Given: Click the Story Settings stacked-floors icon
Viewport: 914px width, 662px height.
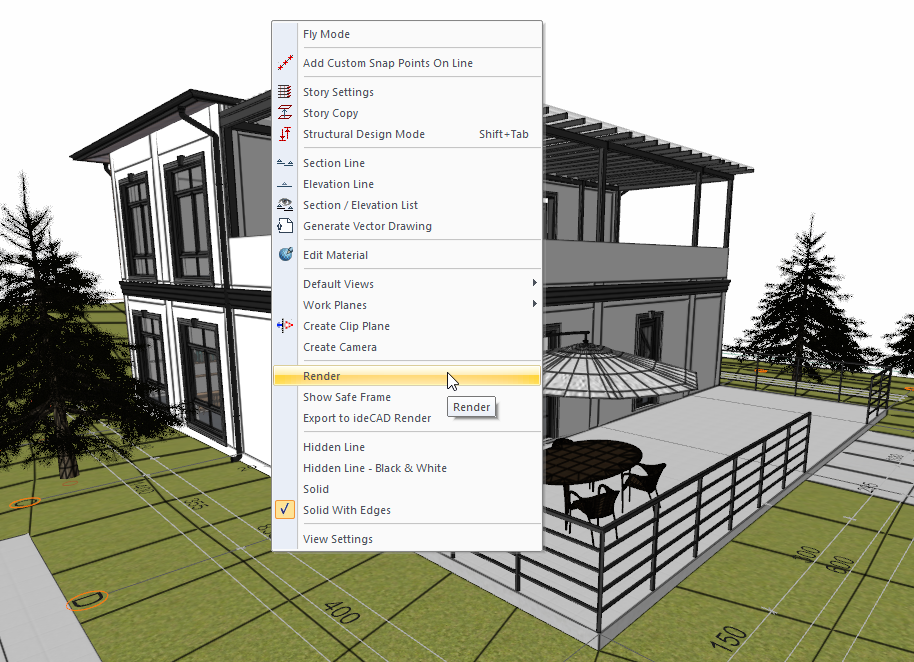Looking at the screenshot, I should click(x=285, y=91).
